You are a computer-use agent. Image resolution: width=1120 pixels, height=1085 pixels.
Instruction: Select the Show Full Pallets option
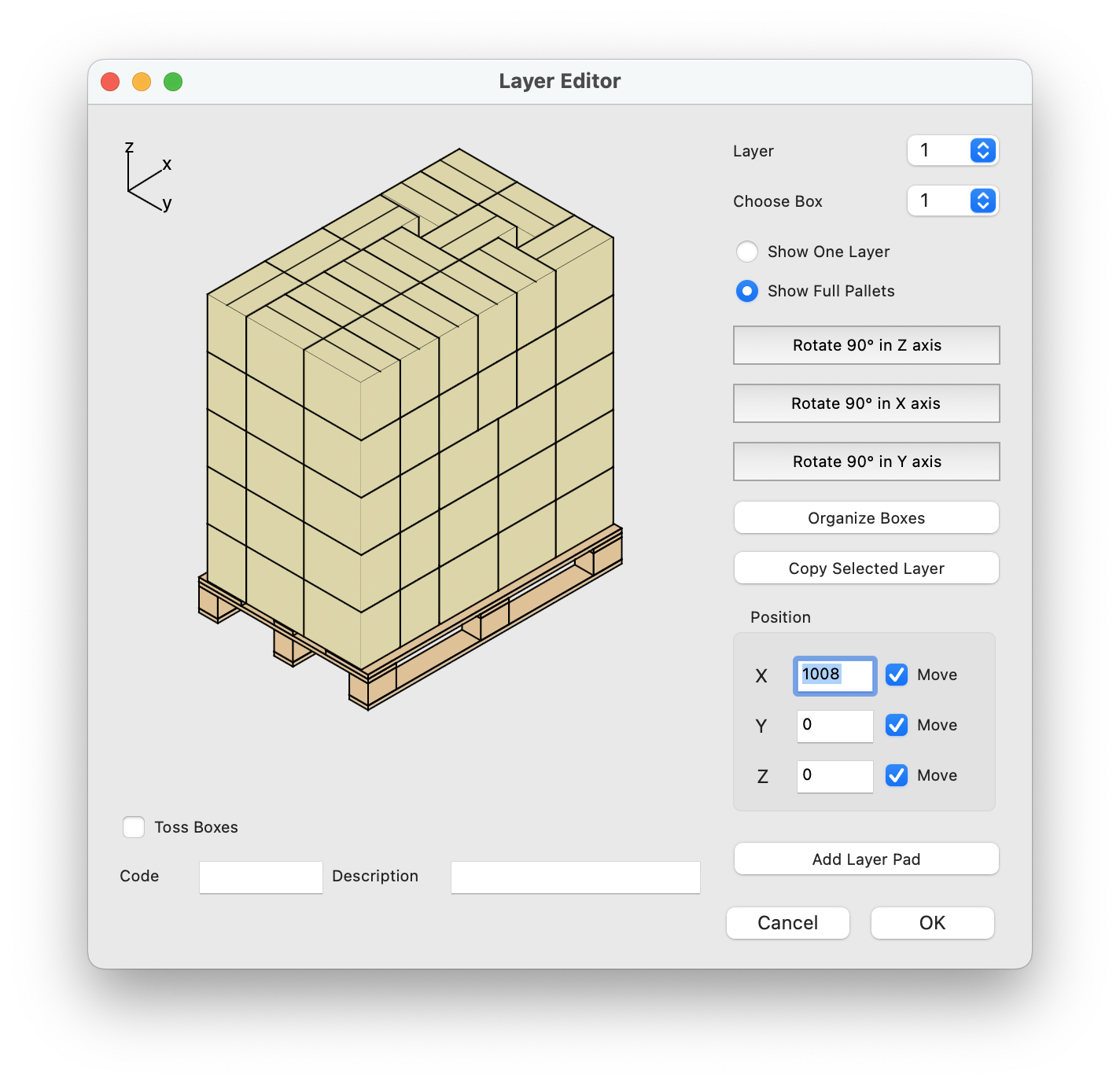746,291
